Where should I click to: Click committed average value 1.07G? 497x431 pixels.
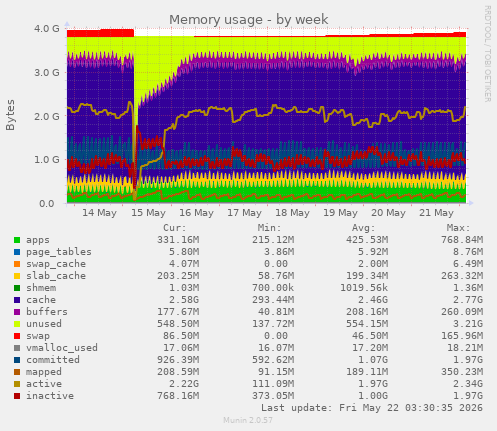(x=373, y=360)
